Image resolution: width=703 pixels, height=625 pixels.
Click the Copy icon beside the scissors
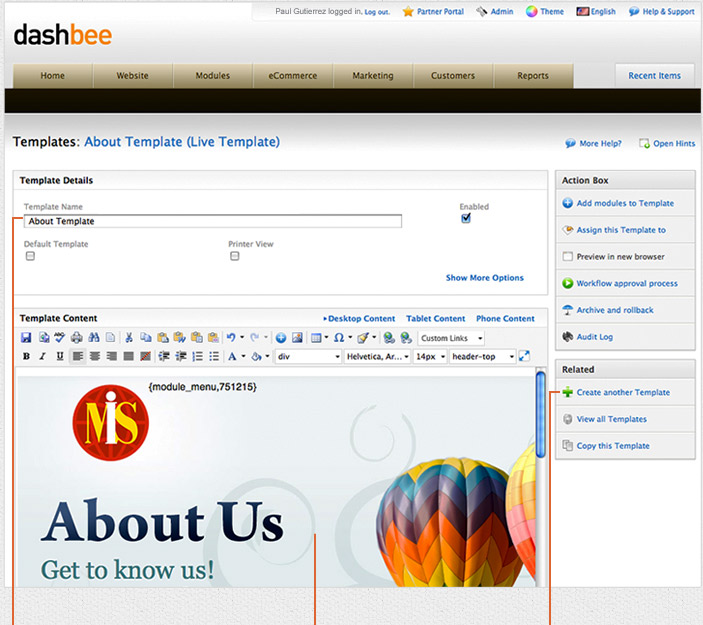146,338
